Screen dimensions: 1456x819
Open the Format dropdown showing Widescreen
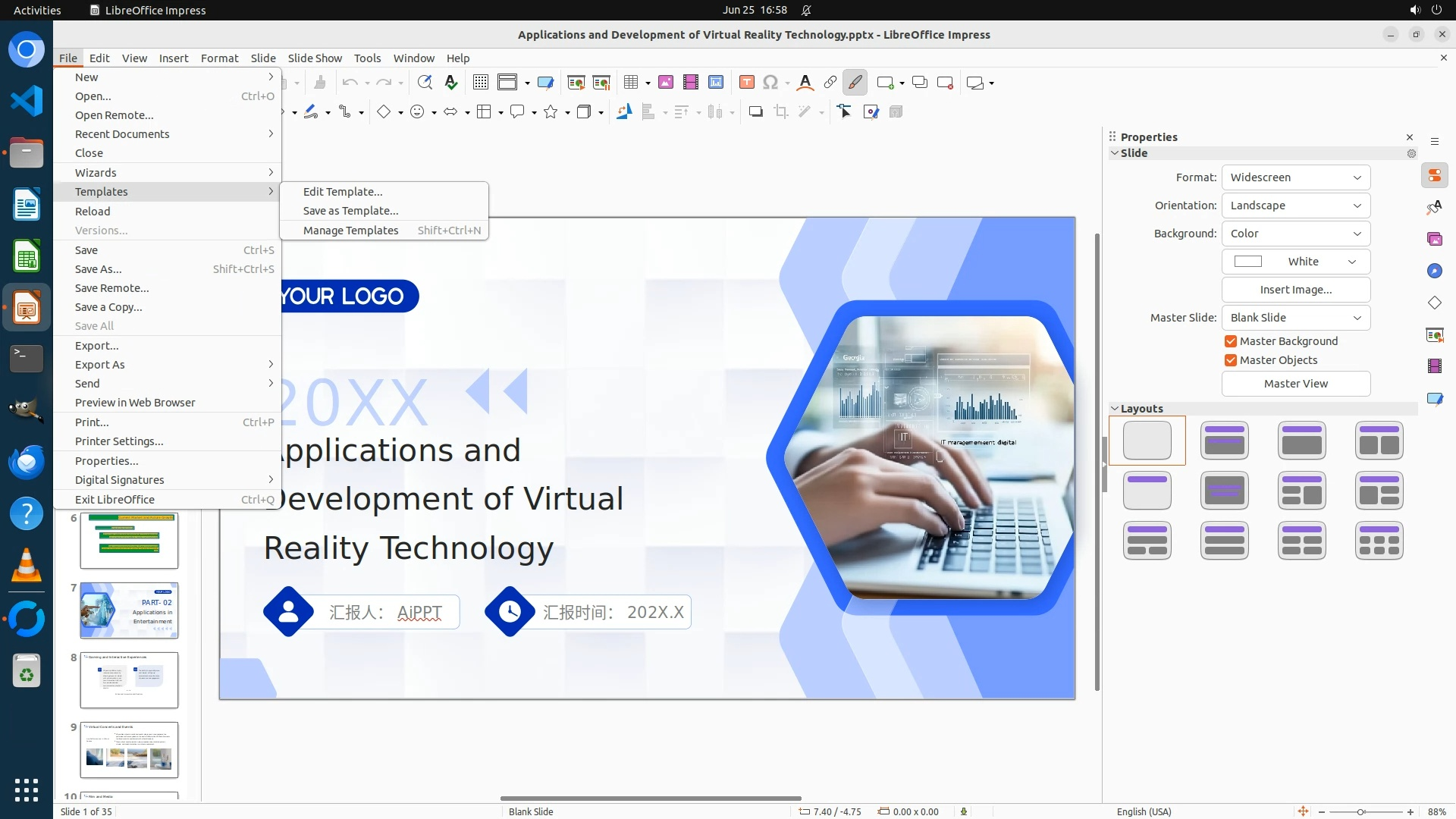[1295, 177]
